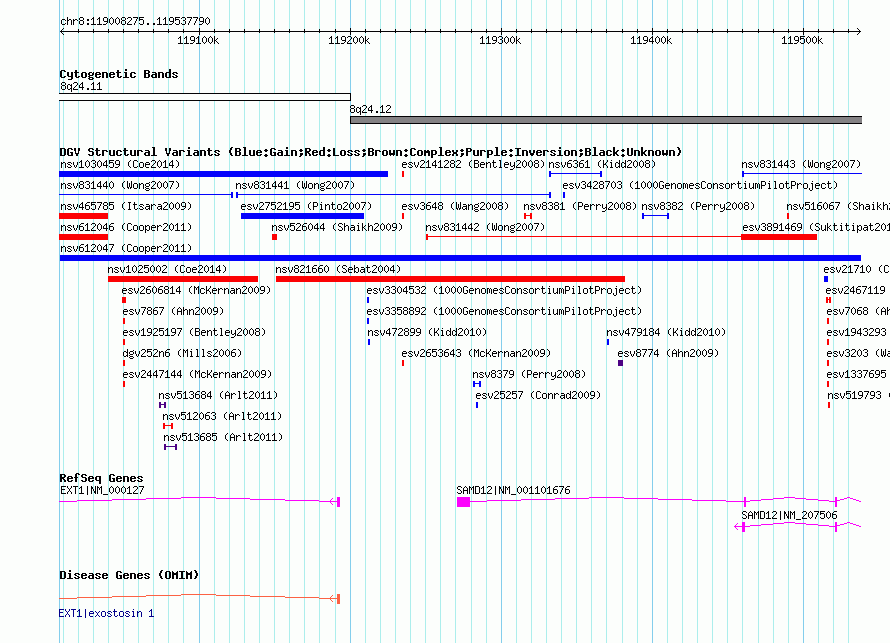Click nsv472899 (Kidd2010) variant label
The width and height of the screenshot is (890, 643).
[427, 332]
